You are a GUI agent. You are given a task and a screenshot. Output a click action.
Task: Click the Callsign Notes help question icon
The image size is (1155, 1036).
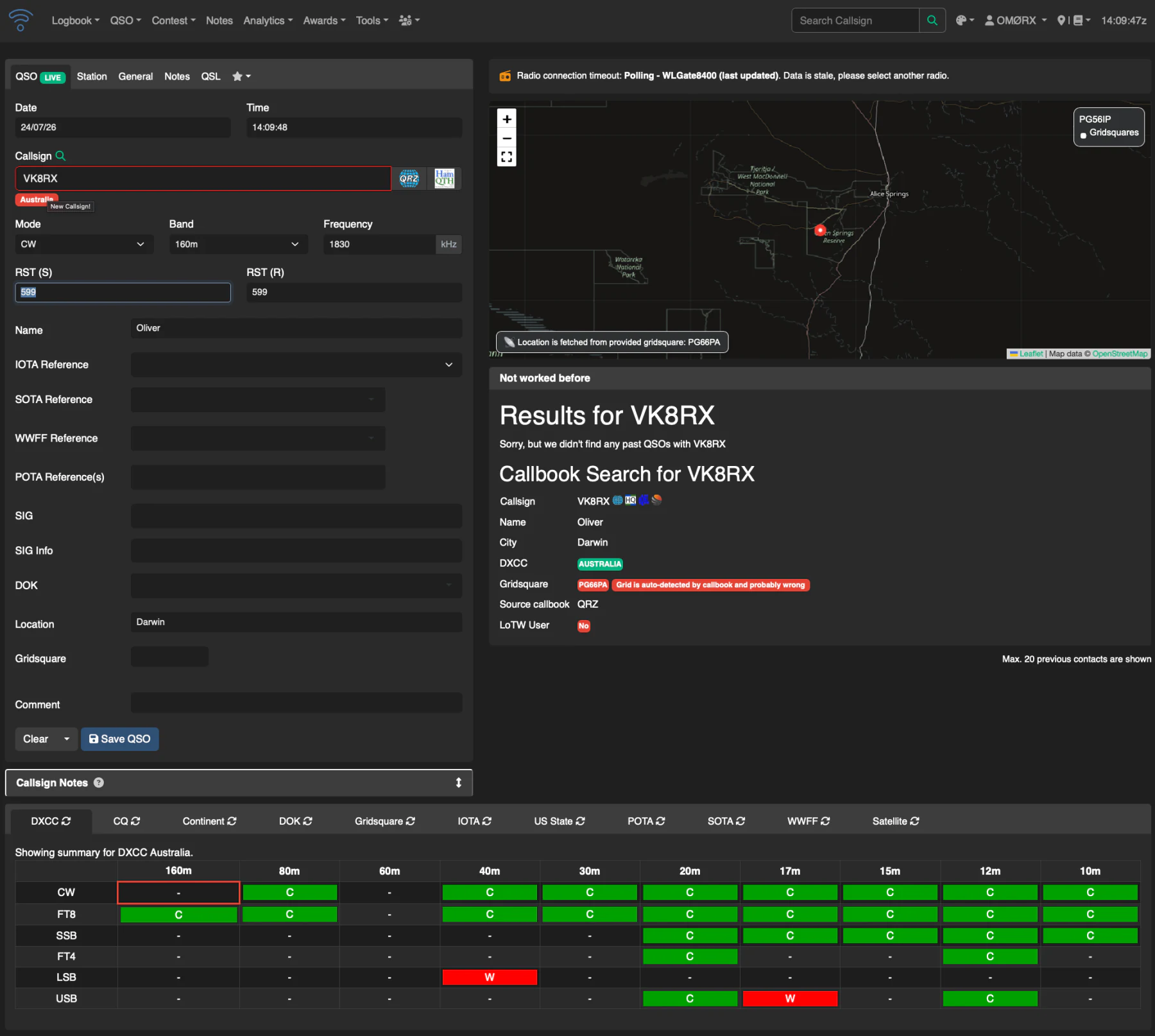click(x=99, y=782)
